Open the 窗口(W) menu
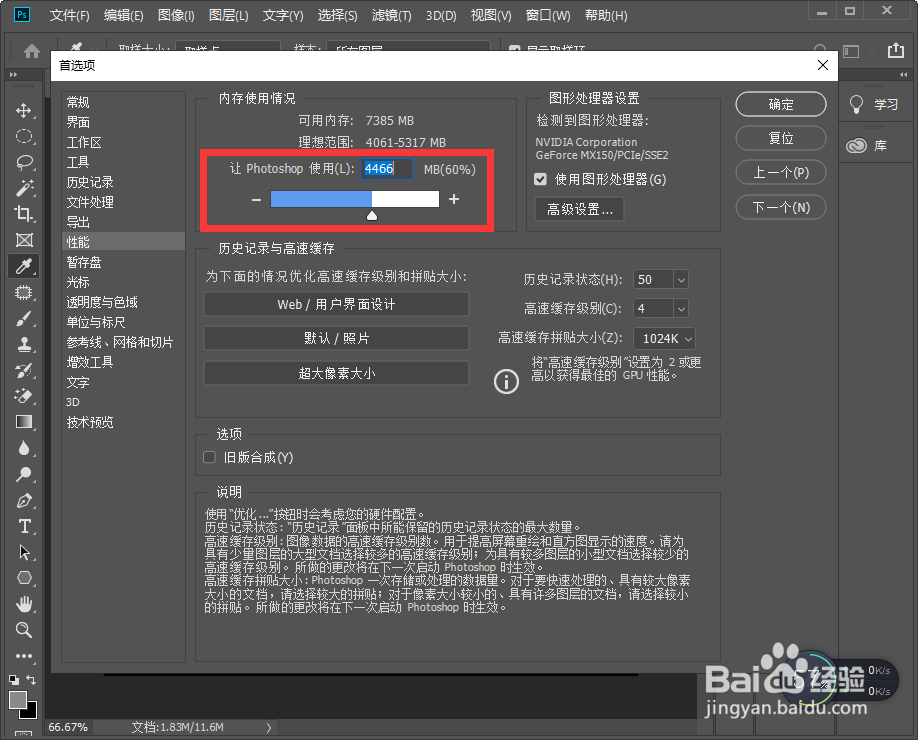Screen dimensions: 918x740 (x=548, y=15)
